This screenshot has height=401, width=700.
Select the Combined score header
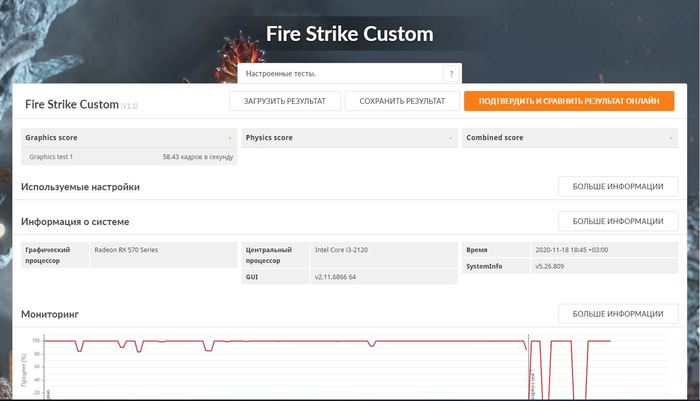coord(570,138)
